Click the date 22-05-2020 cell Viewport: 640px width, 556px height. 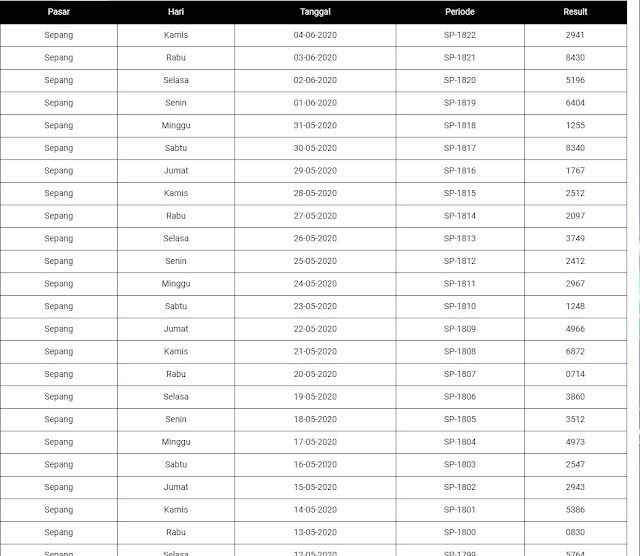315,329
